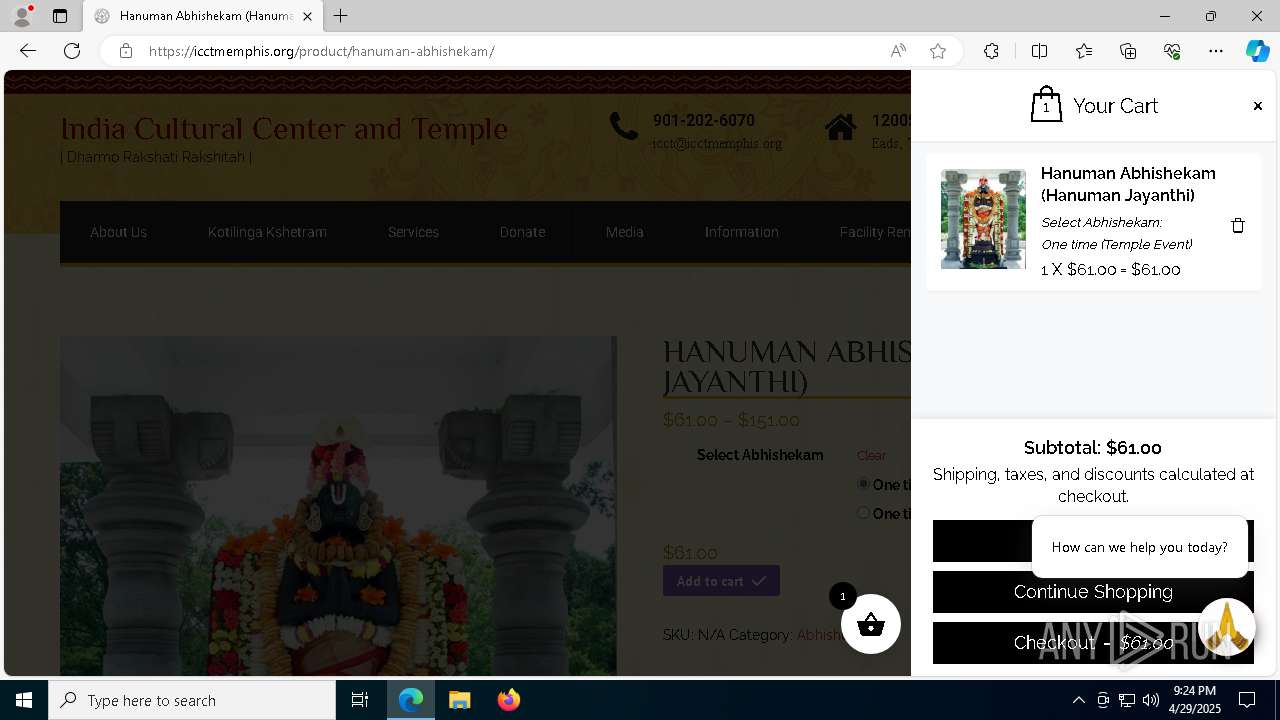This screenshot has width=1280, height=720.
Task: Click the How can we help you today bubble
Action: 1139,547
